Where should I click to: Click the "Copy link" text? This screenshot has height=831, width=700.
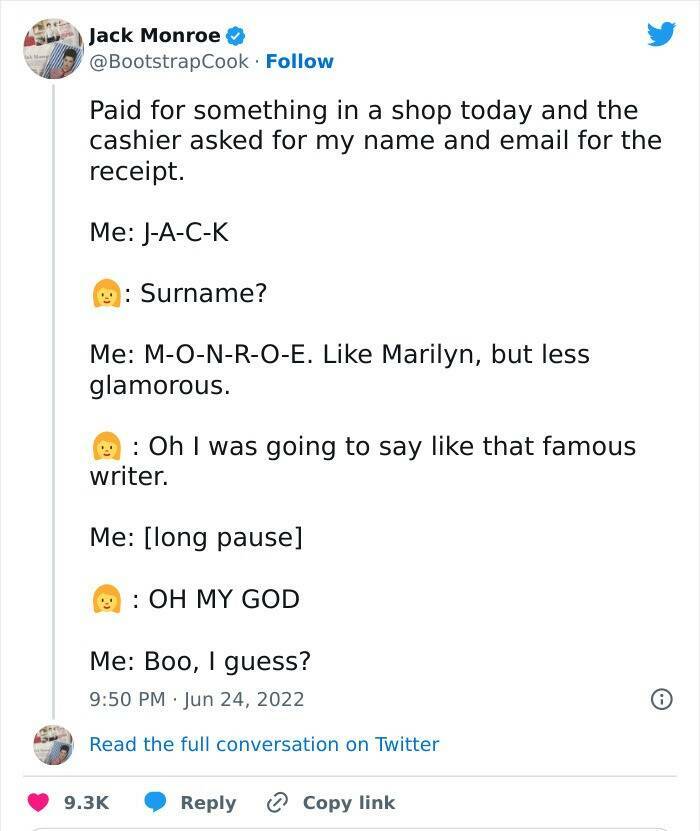click(x=348, y=803)
